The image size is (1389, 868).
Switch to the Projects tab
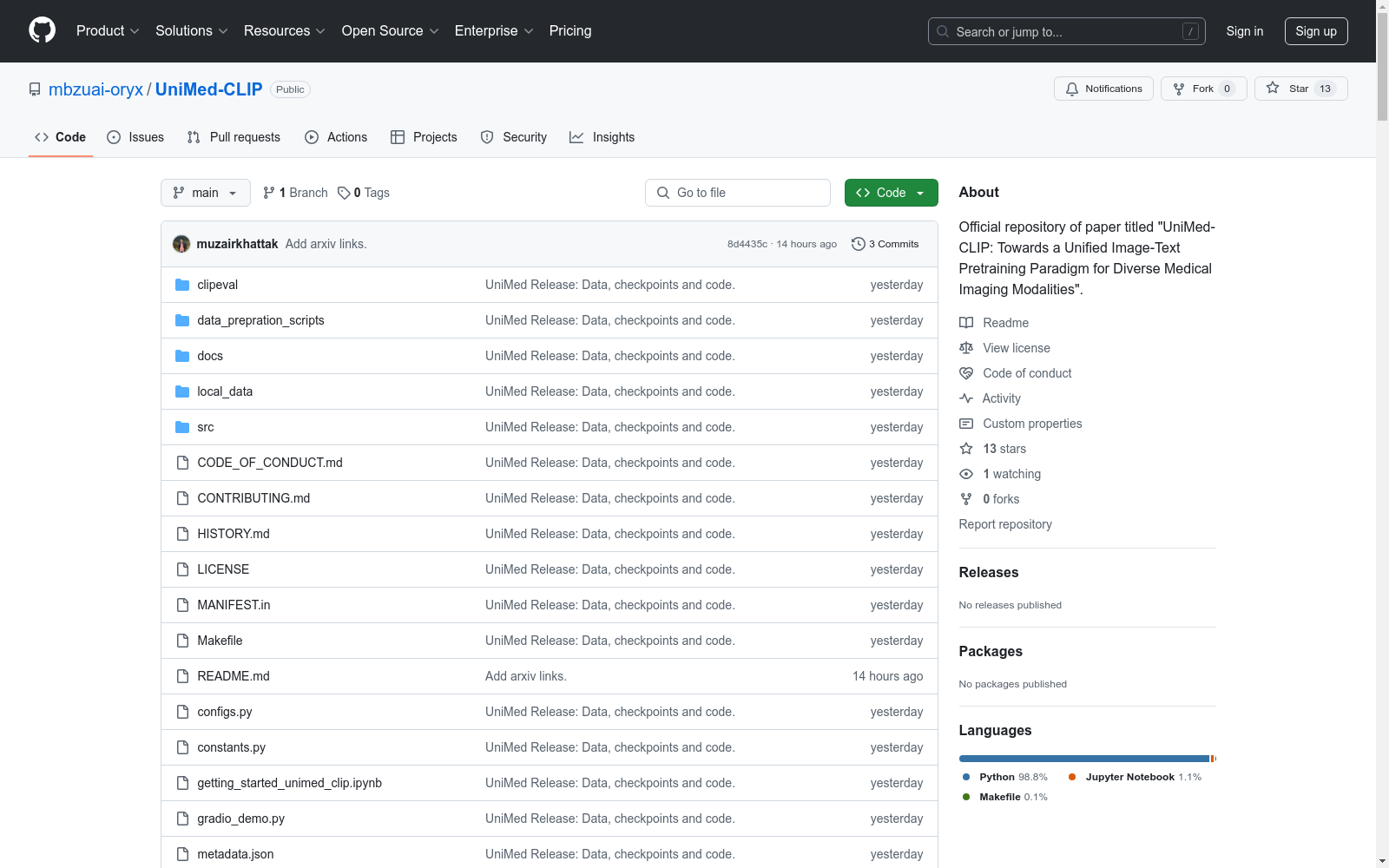[x=424, y=137]
